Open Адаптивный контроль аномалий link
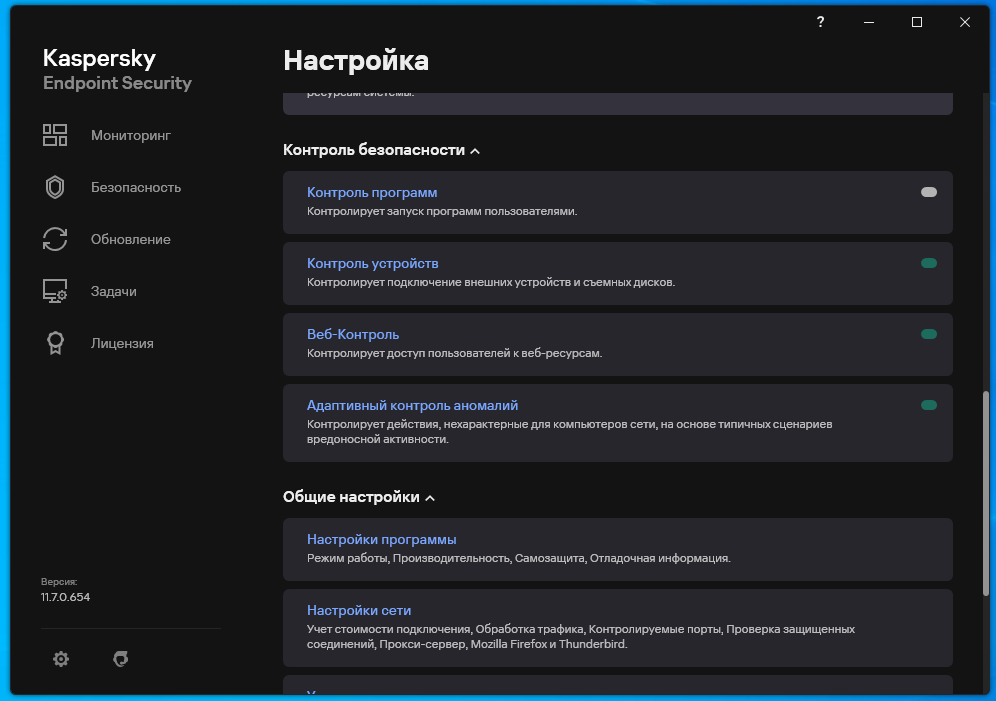 click(413, 406)
